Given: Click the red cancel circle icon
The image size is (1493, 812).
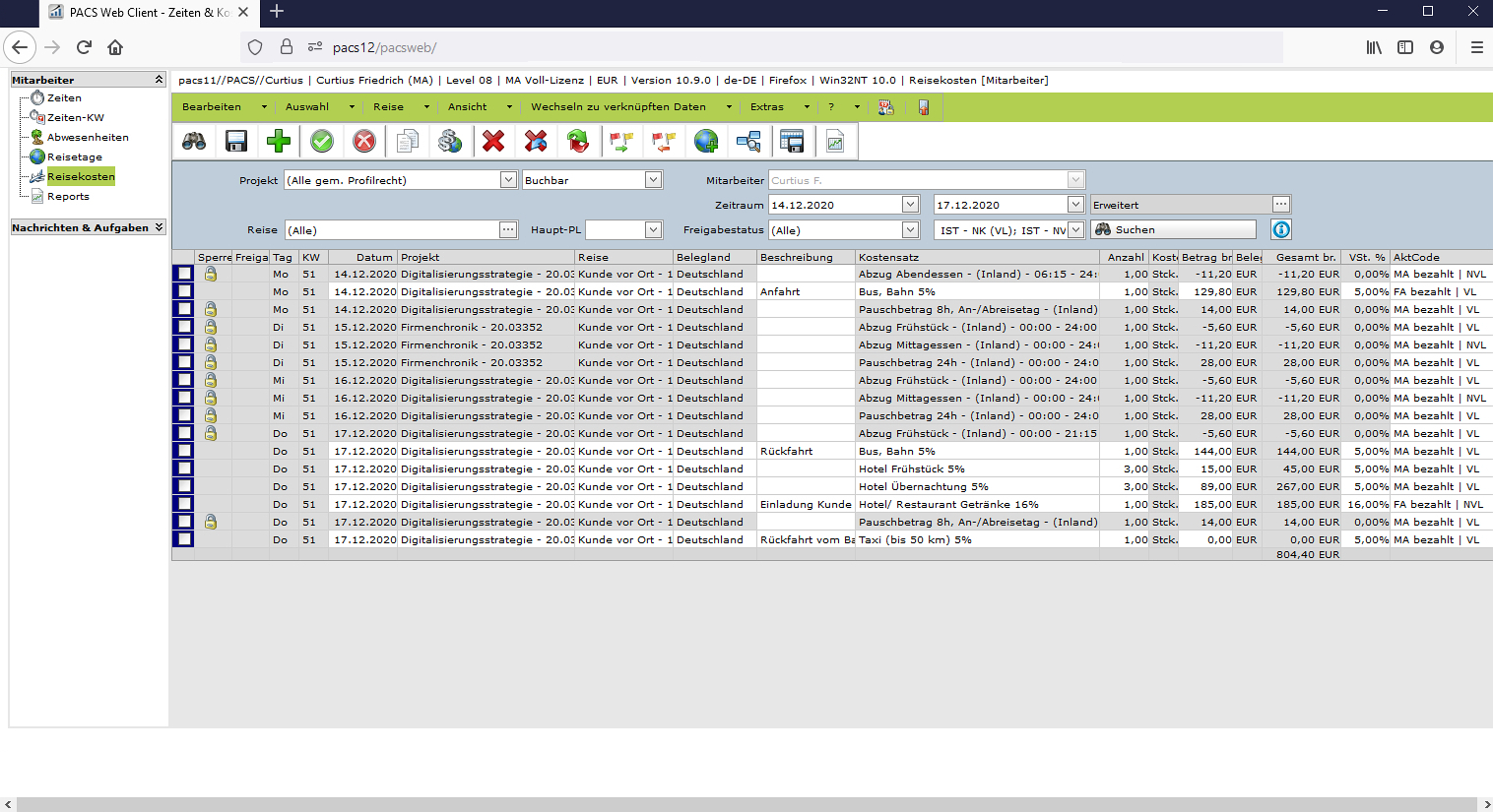Looking at the screenshot, I should (x=363, y=141).
